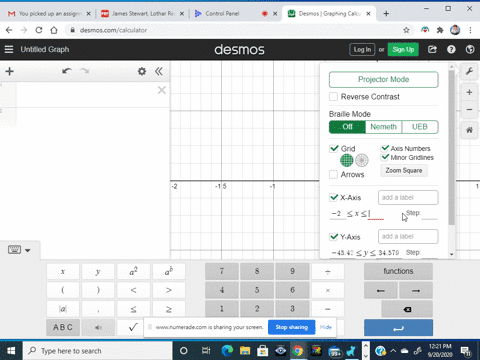Click the Log In button
This screenshot has width=480, height=360.
(362, 50)
